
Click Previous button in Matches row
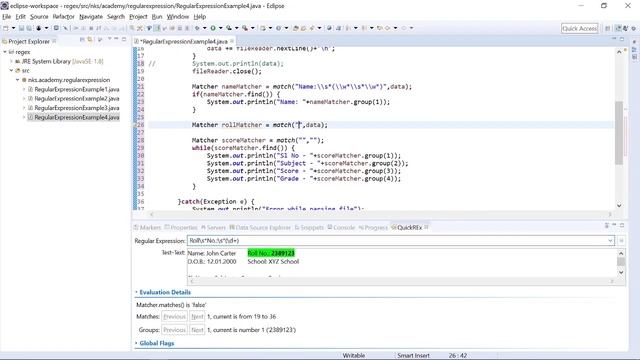click(x=174, y=317)
